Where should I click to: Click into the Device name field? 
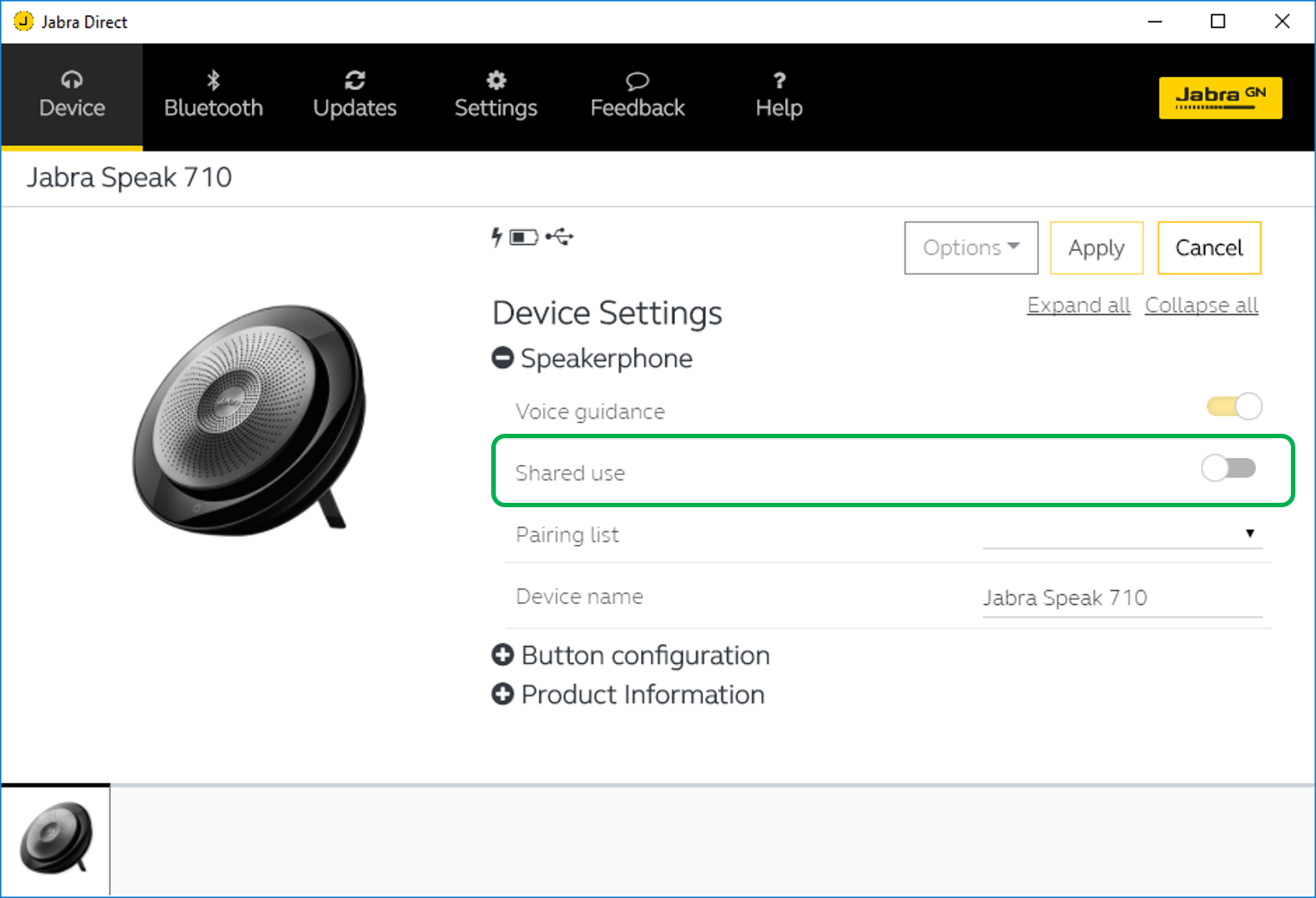click(x=1121, y=598)
